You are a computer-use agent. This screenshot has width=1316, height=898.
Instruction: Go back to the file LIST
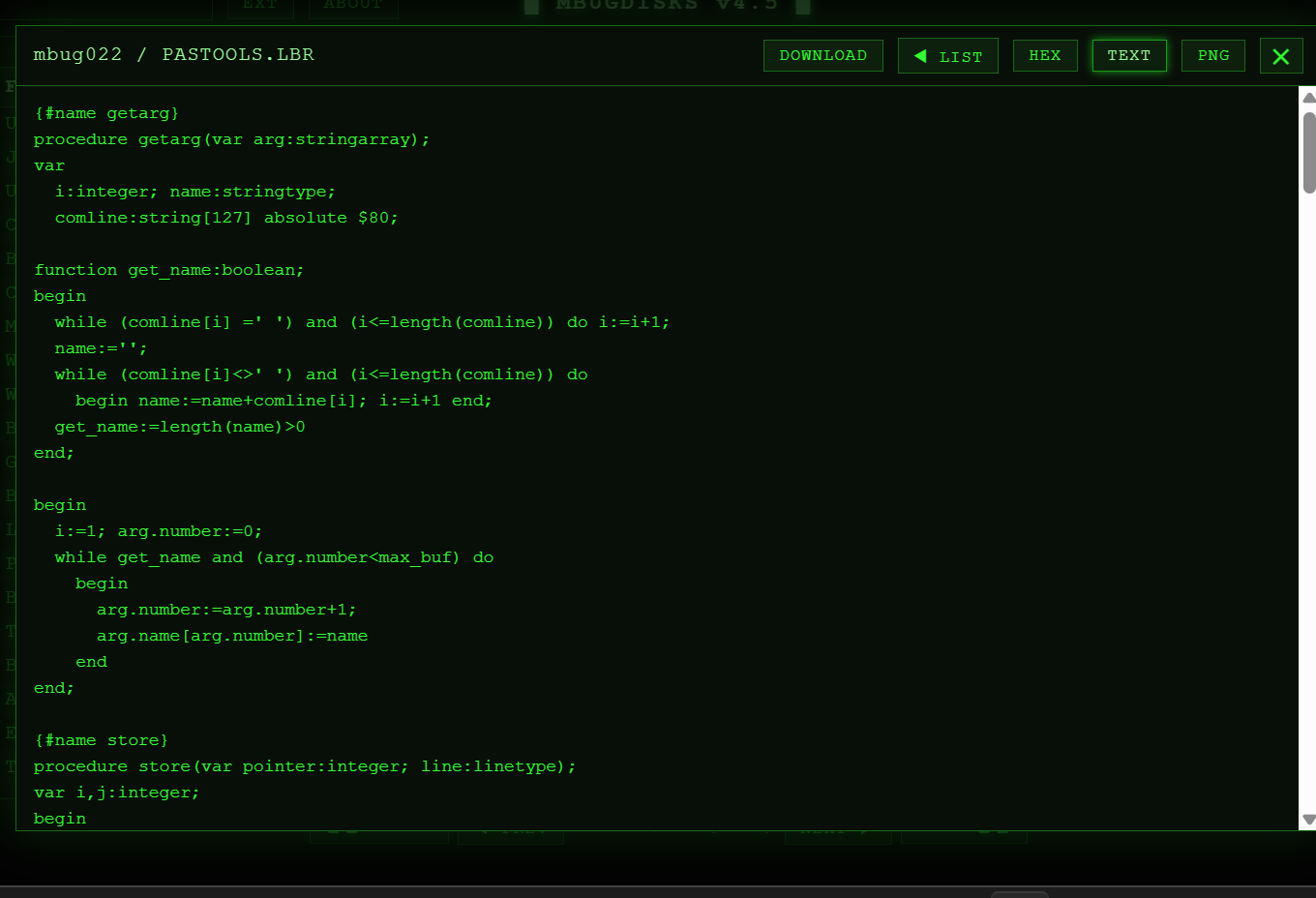(948, 55)
